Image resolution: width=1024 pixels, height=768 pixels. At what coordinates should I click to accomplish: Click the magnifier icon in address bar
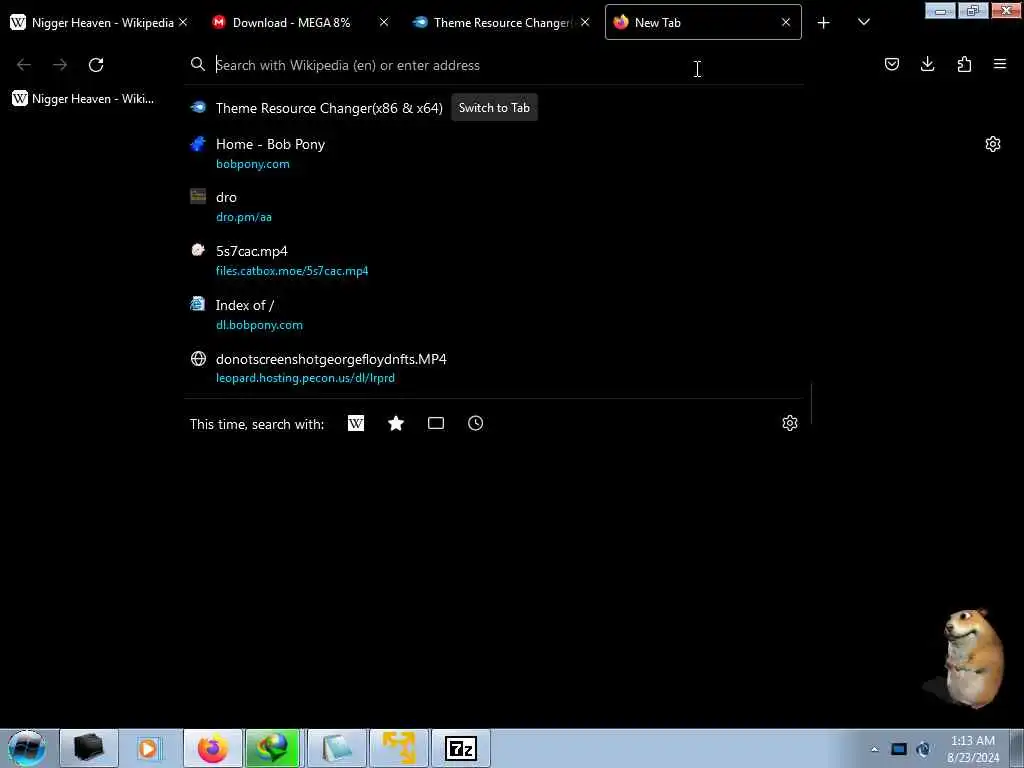pyautogui.click(x=198, y=64)
